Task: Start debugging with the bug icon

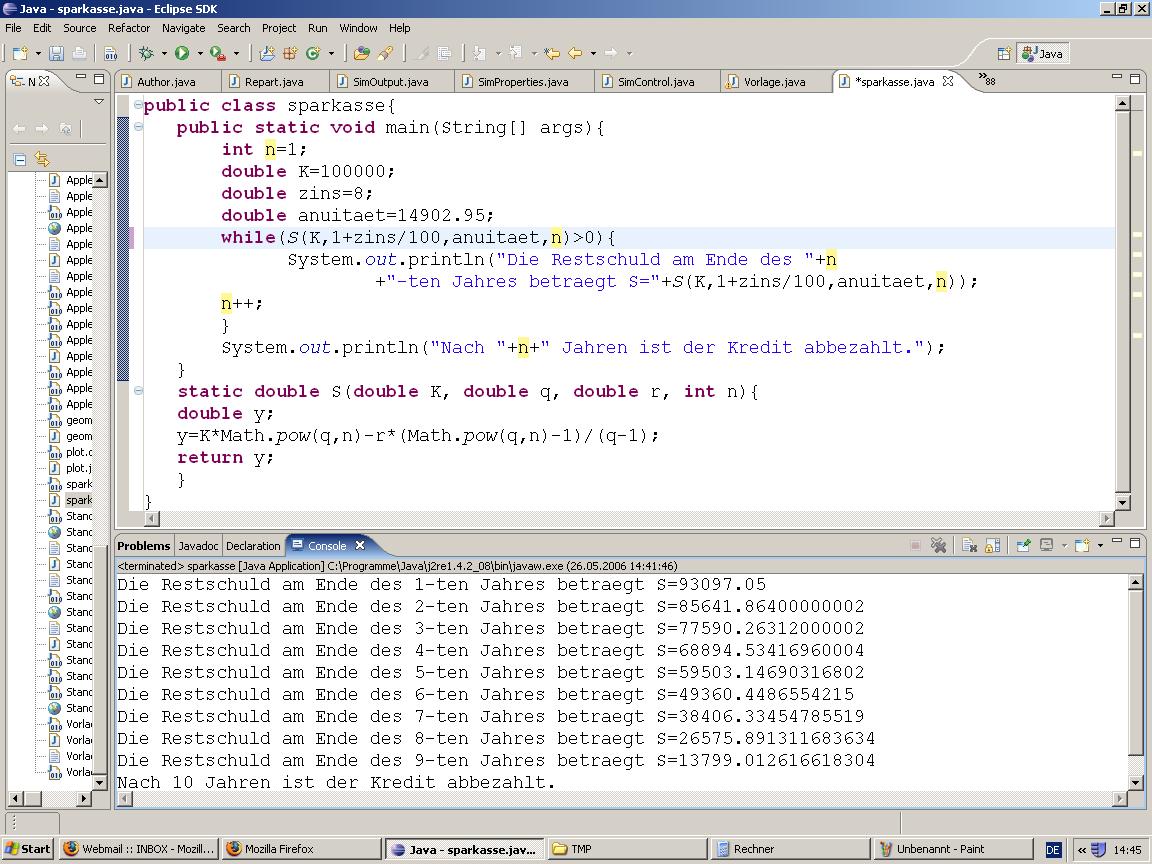Action: click(146, 53)
